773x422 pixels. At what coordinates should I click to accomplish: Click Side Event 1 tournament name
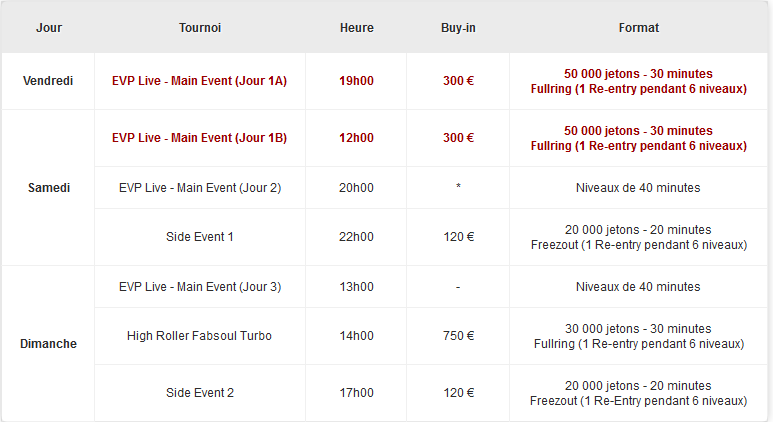200,237
